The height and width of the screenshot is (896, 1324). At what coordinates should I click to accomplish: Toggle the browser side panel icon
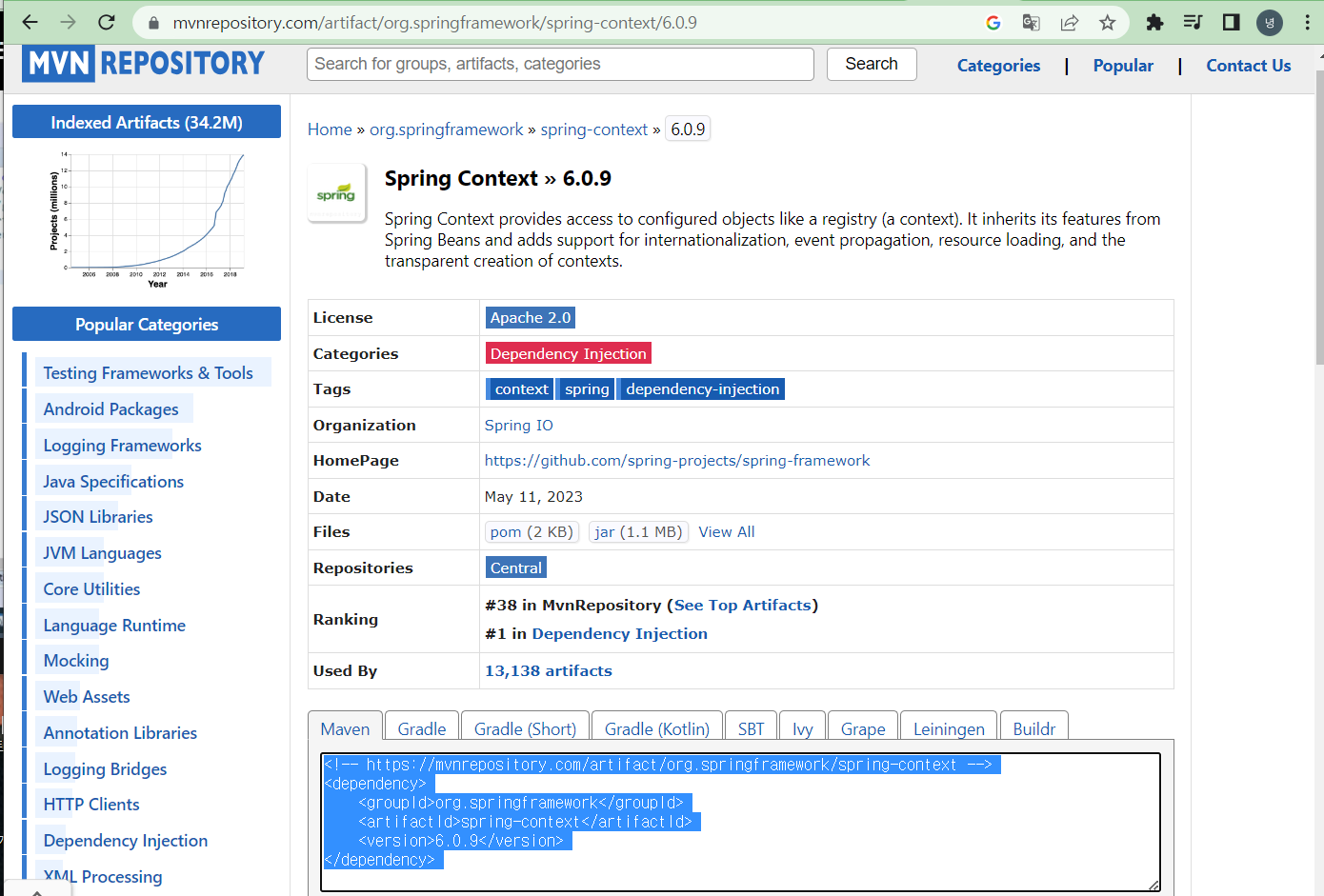(1231, 22)
